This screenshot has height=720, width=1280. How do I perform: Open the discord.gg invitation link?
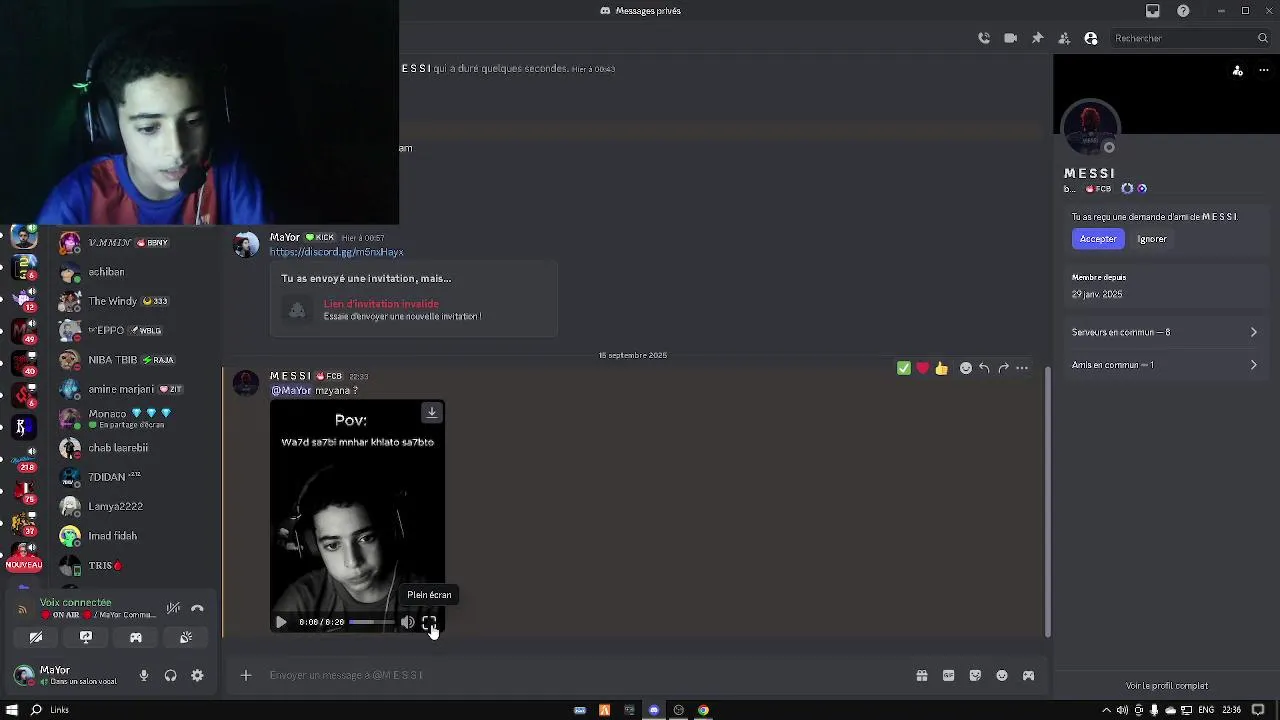(336, 252)
